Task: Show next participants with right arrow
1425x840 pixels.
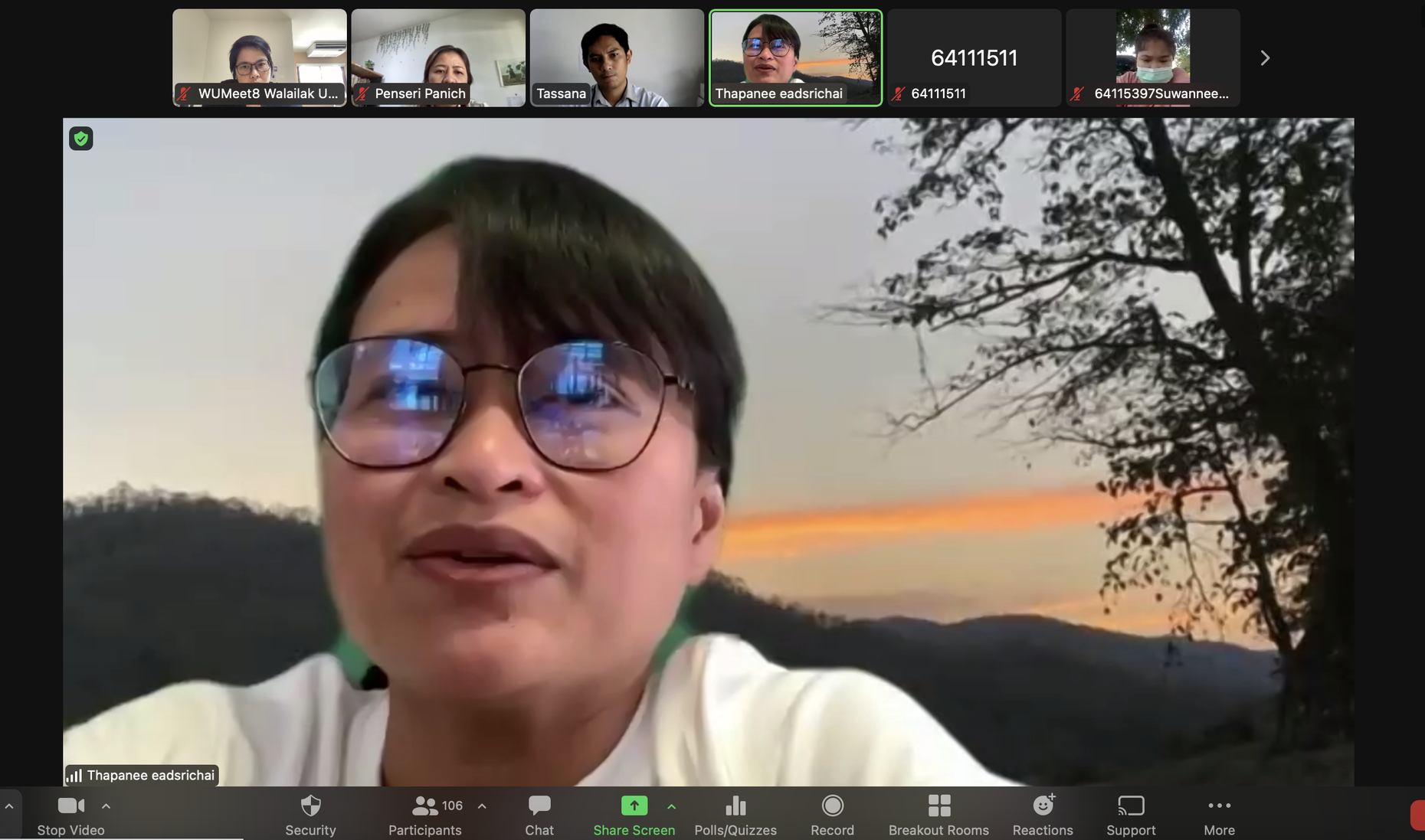Action: pos(1265,58)
